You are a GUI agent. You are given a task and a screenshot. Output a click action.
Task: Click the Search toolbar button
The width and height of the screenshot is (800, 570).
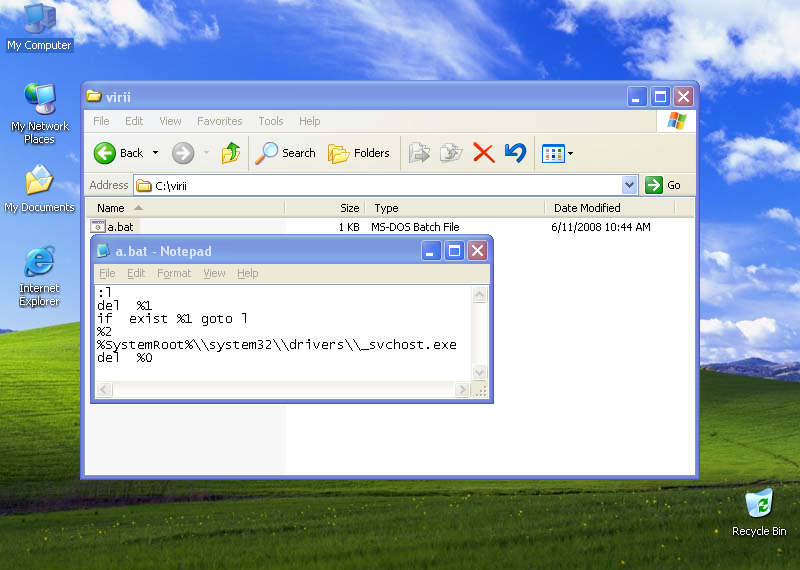tap(286, 153)
